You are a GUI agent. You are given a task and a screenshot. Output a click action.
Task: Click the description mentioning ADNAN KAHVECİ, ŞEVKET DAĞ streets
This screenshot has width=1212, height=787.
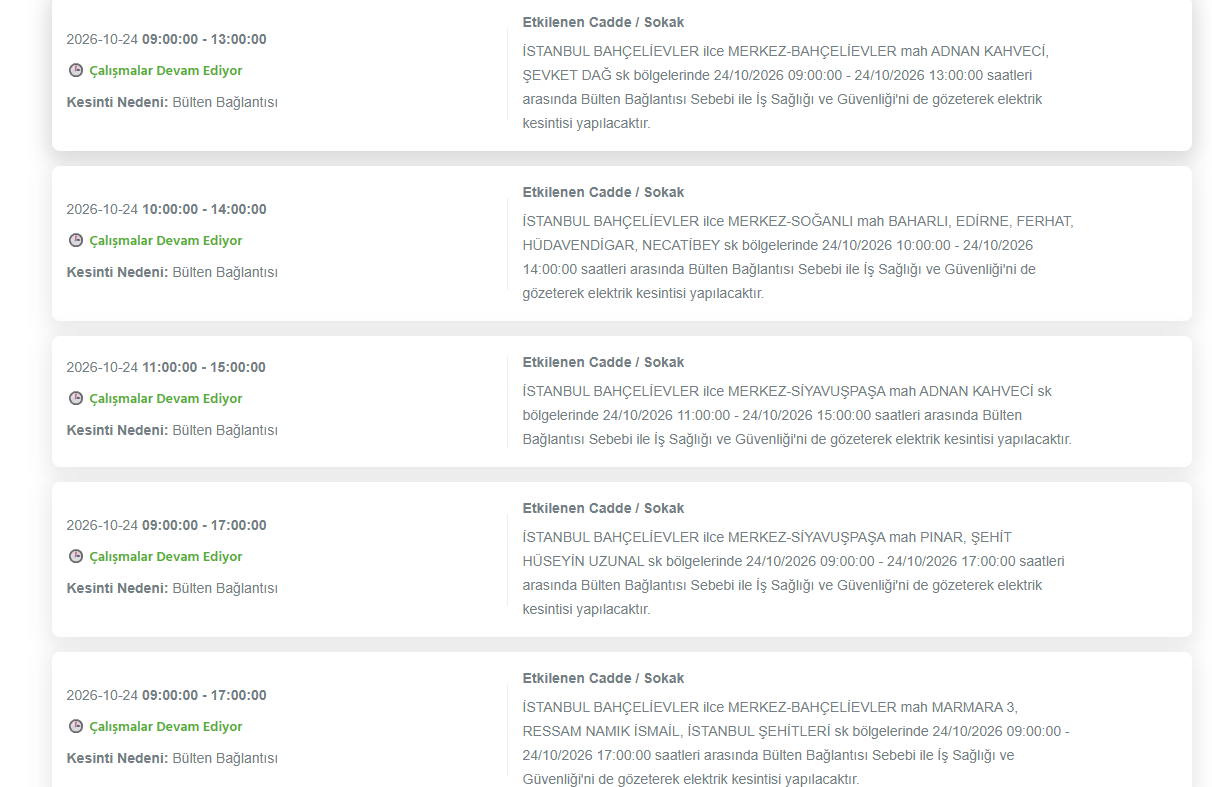tap(785, 87)
